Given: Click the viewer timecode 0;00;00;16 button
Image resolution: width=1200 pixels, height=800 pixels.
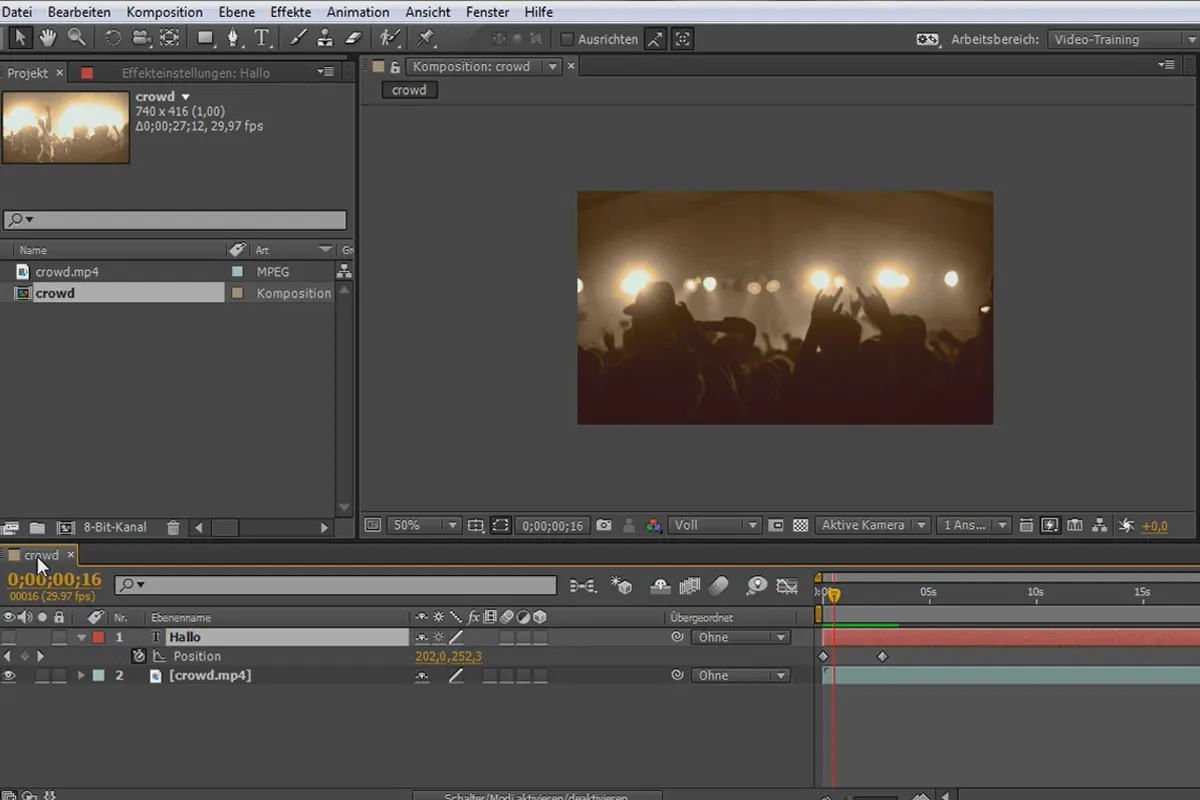Looking at the screenshot, I should pyautogui.click(x=553, y=525).
